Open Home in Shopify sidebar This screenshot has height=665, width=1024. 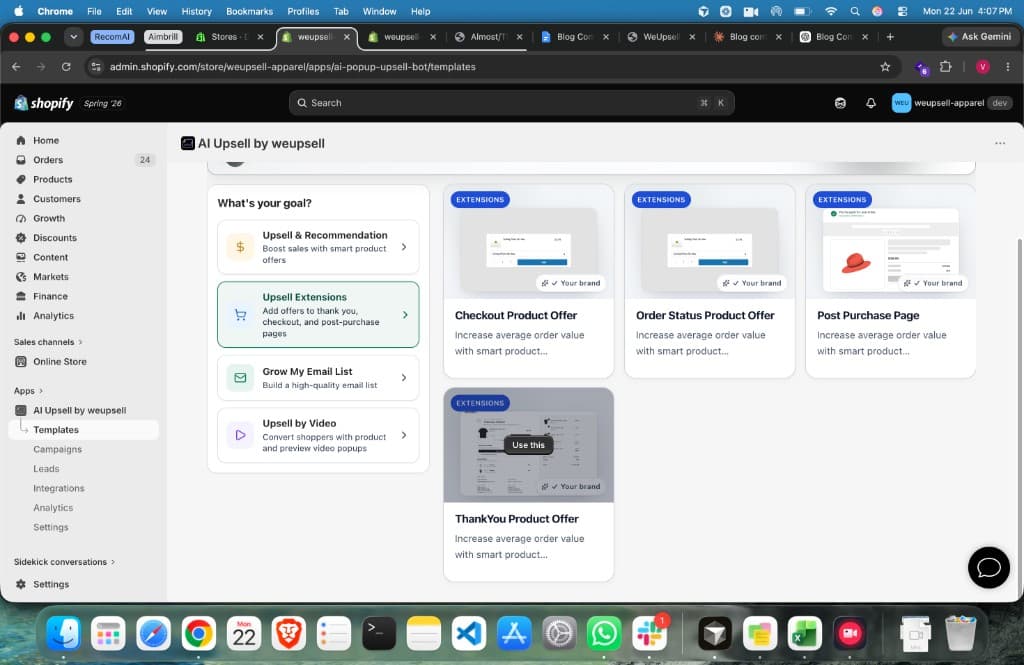(46, 140)
